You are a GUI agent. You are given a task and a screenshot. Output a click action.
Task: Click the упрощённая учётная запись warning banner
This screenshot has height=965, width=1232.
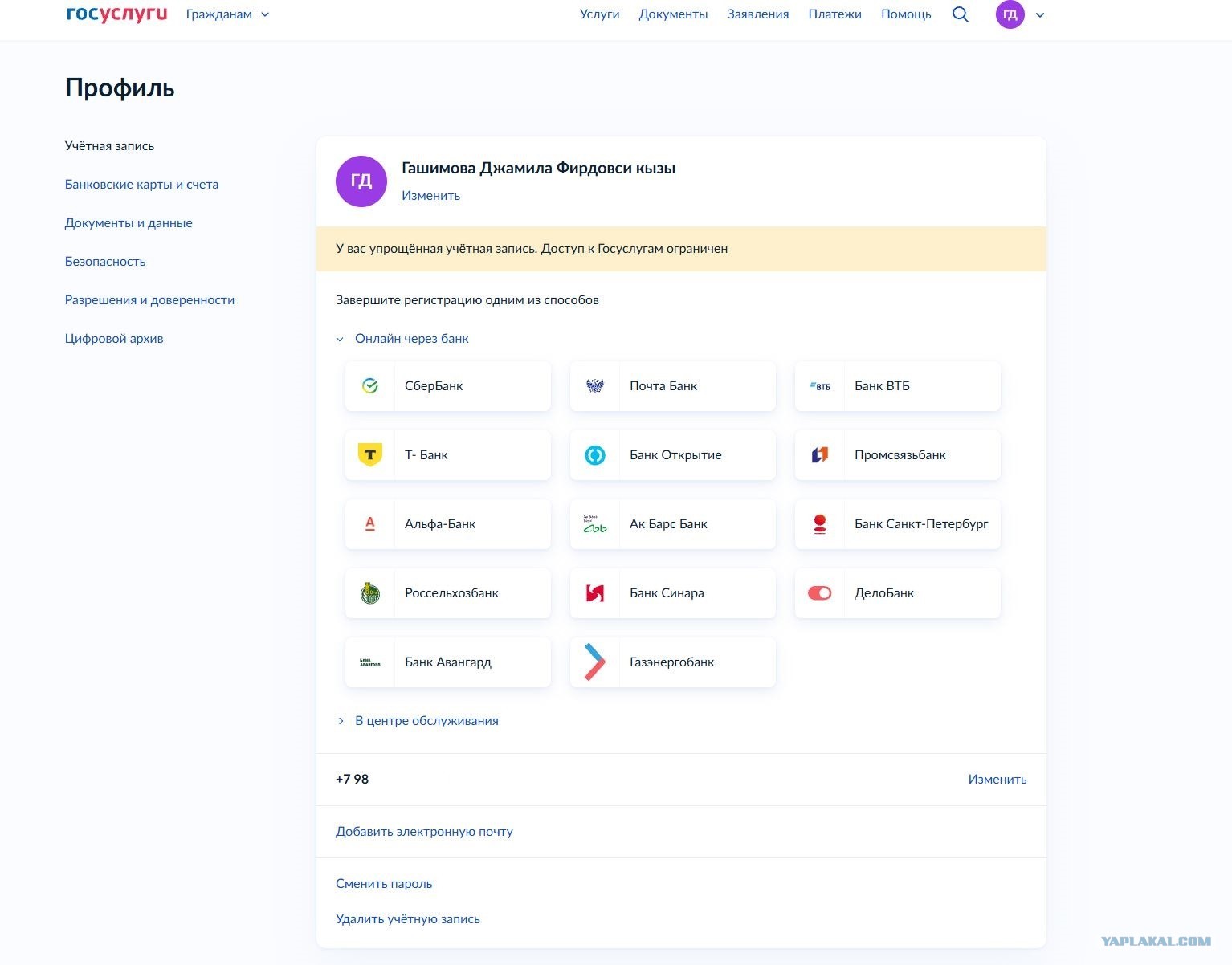pyautogui.click(x=681, y=249)
